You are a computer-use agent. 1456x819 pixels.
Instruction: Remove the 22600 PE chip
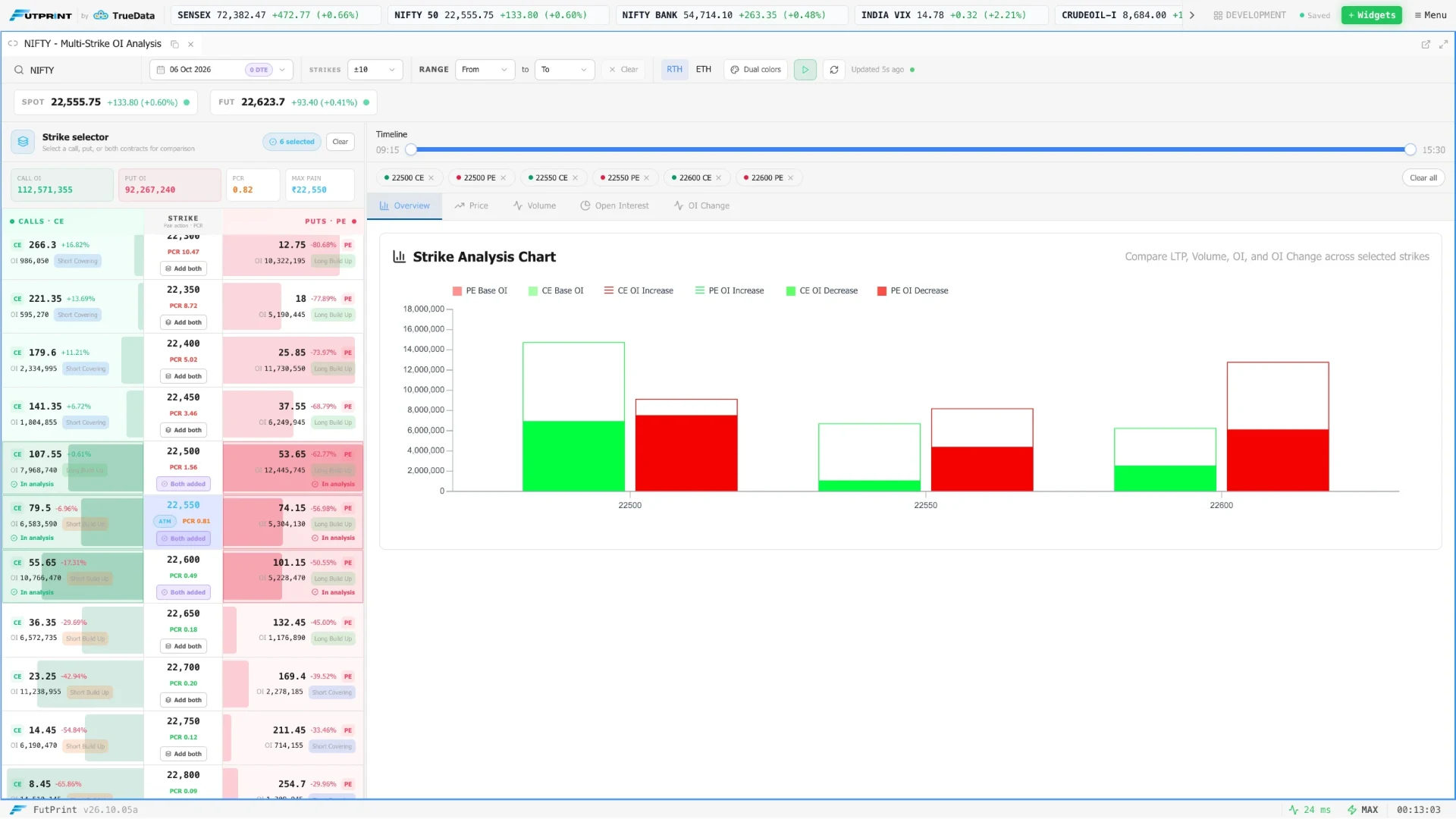tap(790, 178)
